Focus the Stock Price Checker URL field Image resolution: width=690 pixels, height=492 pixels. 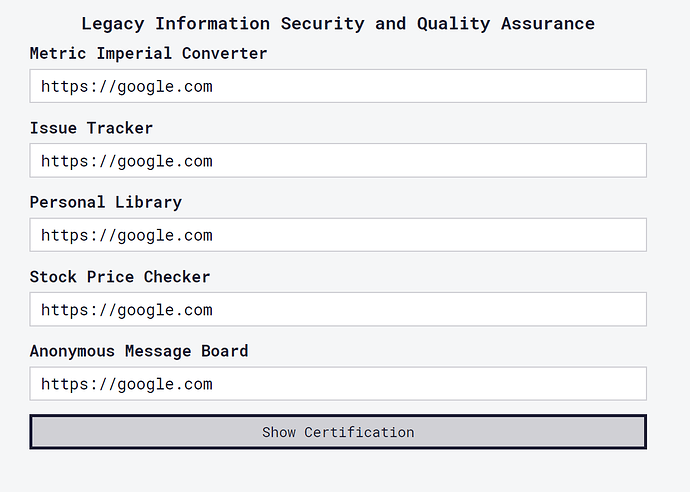tap(338, 309)
